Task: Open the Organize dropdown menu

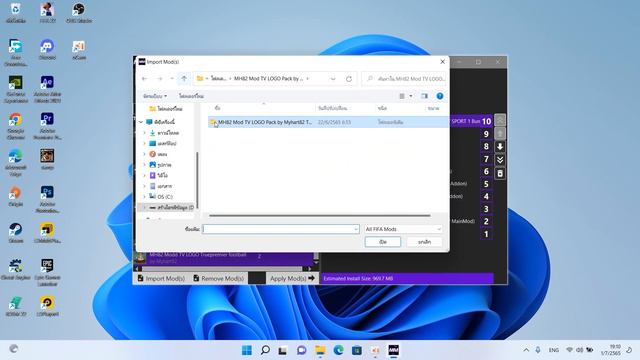Action: (x=155, y=96)
